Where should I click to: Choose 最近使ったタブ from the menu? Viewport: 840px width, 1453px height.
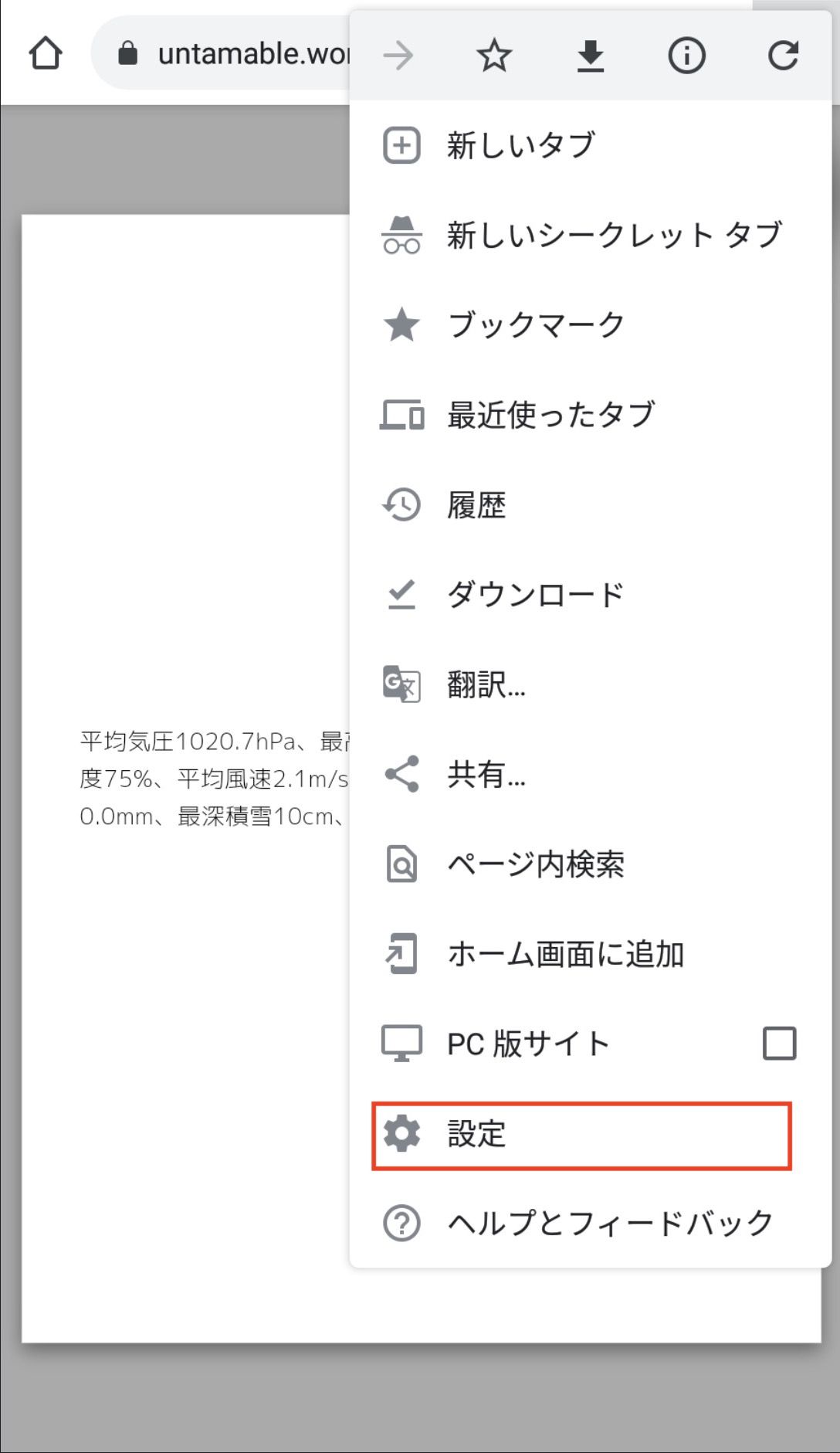click(x=550, y=415)
